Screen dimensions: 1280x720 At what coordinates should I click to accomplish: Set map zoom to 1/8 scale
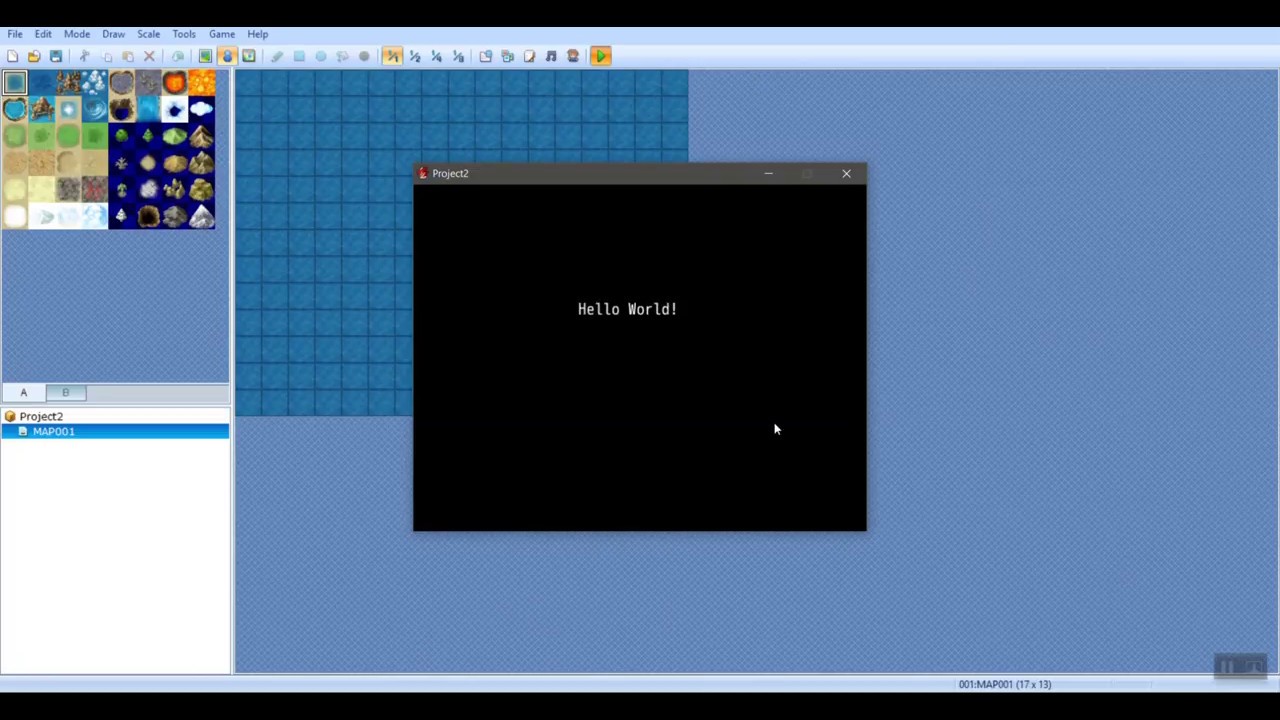(458, 56)
